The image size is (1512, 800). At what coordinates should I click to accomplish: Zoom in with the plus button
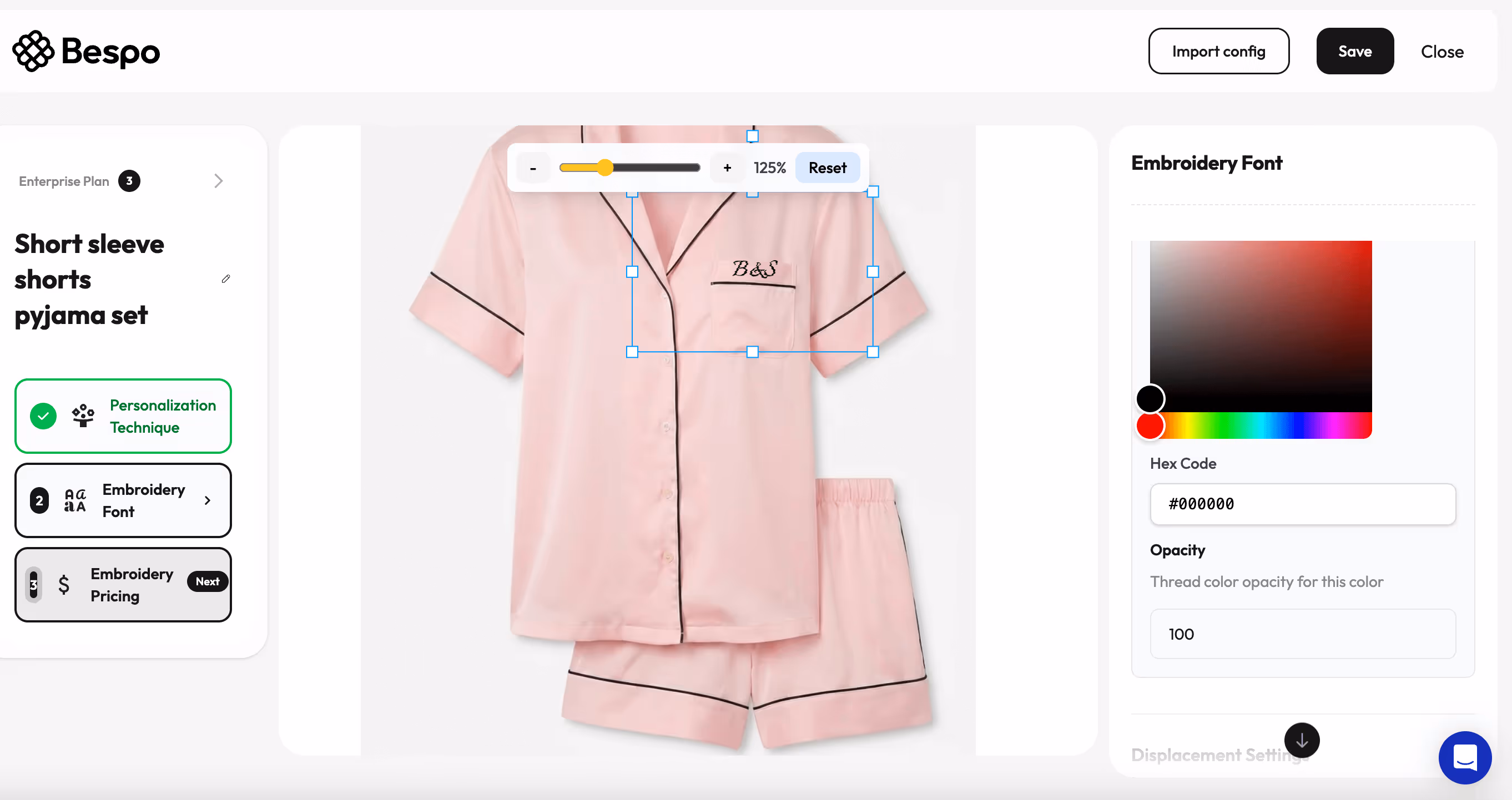click(x=727, y=168)
